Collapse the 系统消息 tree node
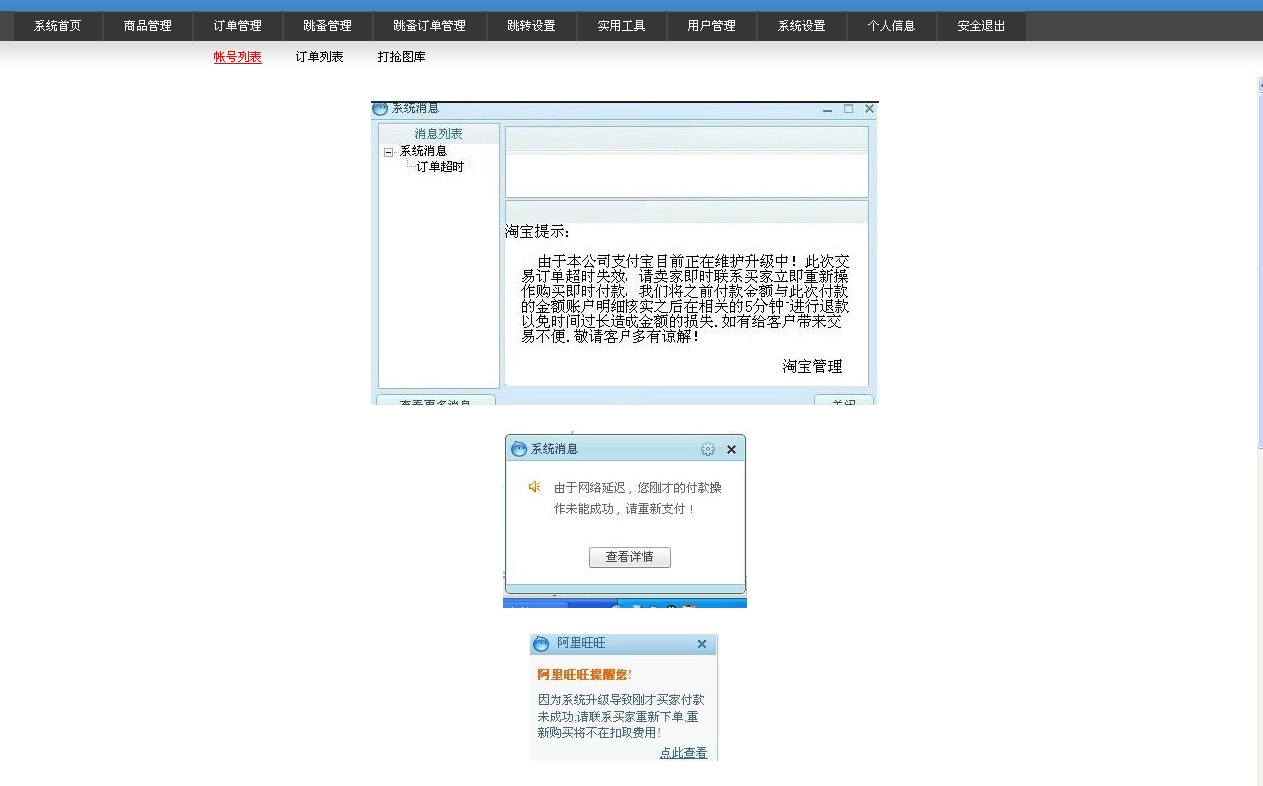The image size is (1263, 786). pos(388,151)
